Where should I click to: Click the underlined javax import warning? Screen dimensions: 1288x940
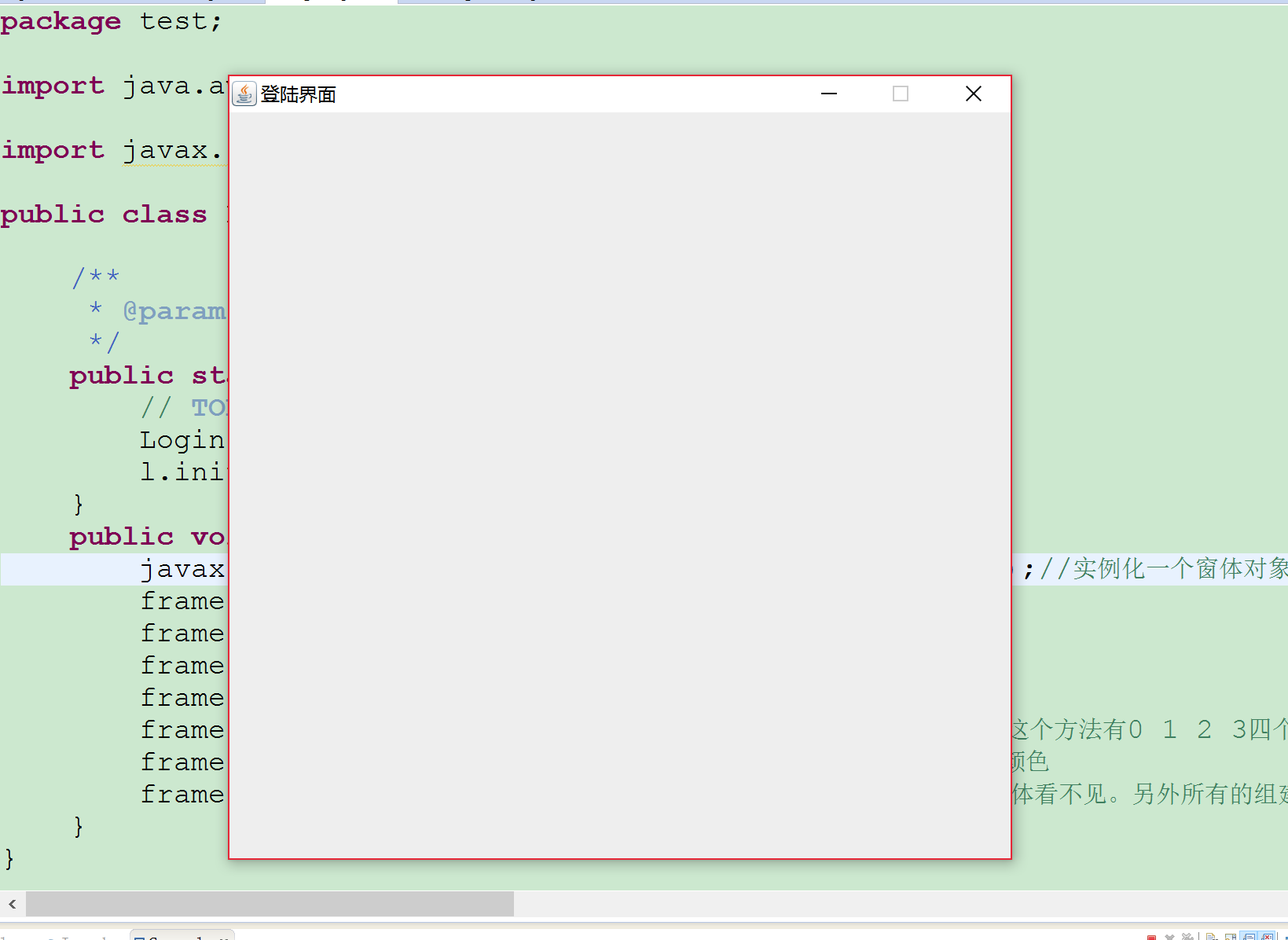[171, 150]
